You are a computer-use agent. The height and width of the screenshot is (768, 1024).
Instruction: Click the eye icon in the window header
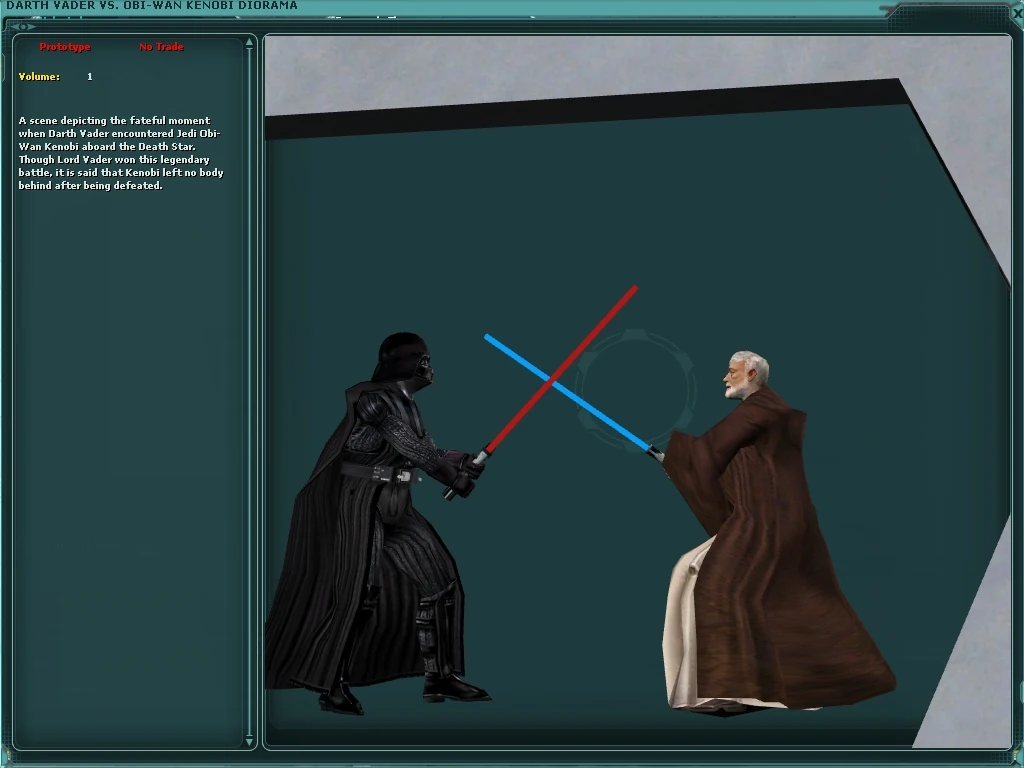(22, 27)
